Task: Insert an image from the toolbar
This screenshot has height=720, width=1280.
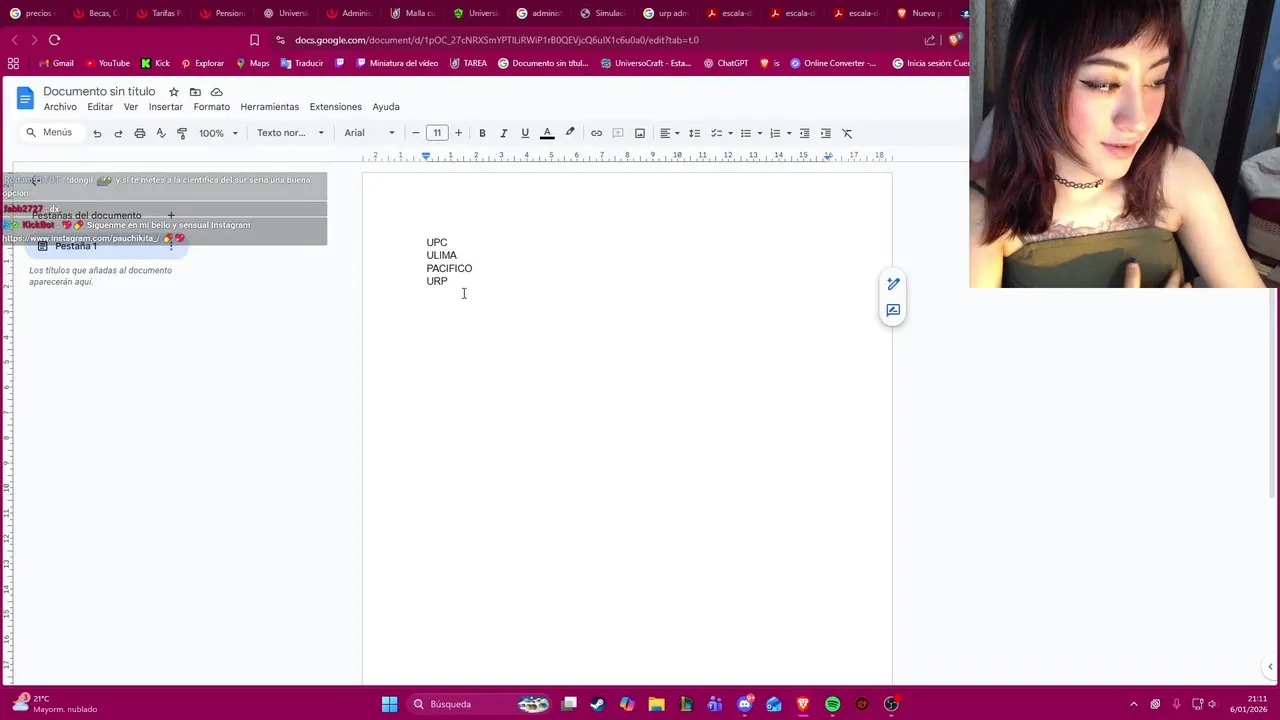Action: click(x=640, y=133)
